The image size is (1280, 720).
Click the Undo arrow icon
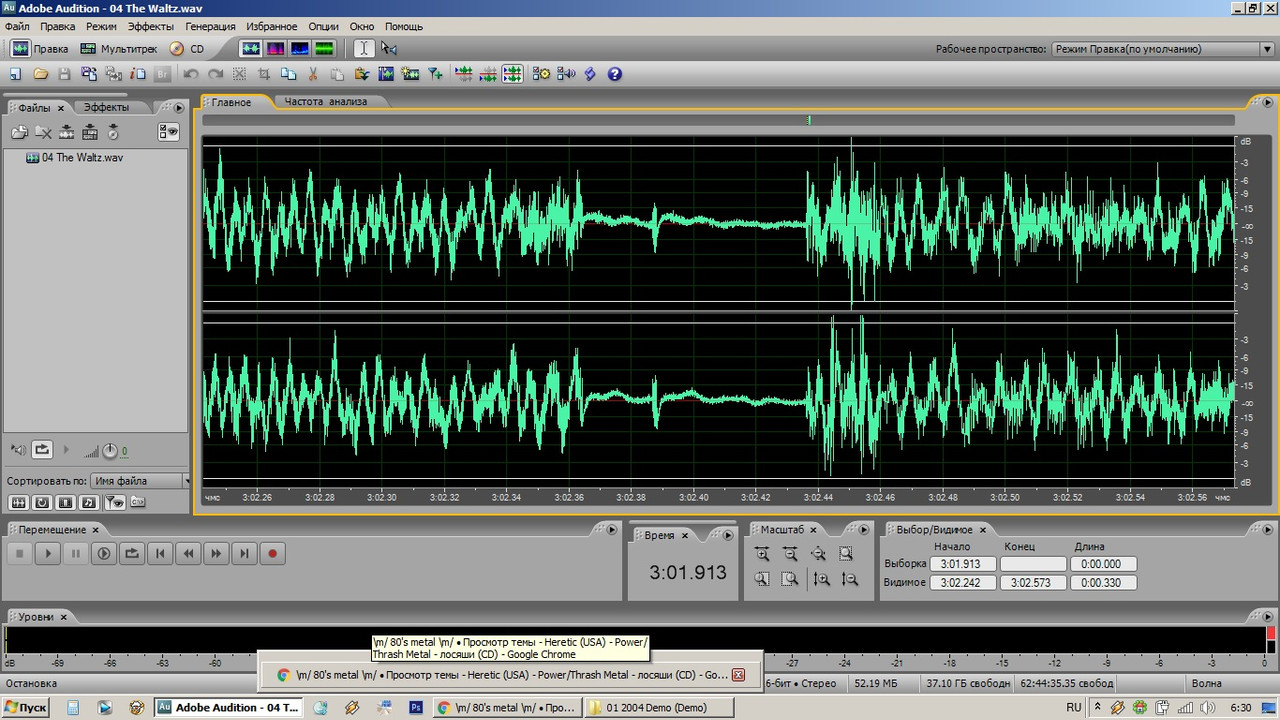click(191, 74)
